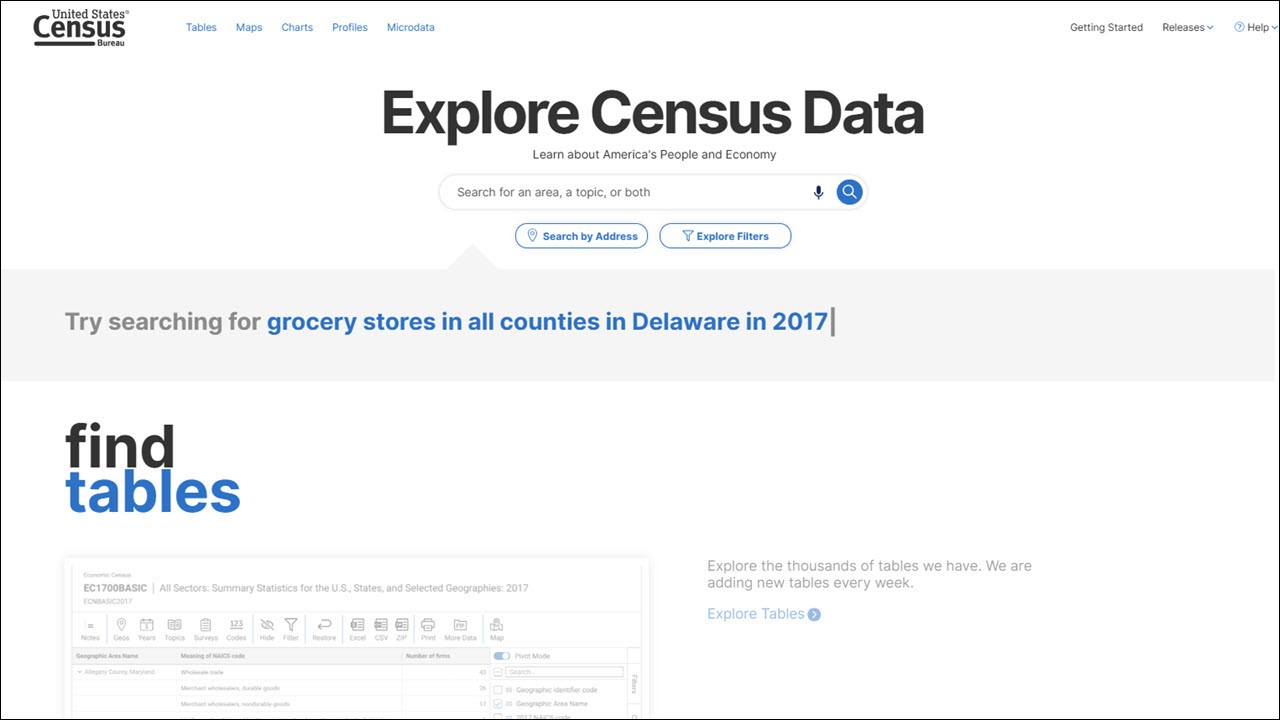The width and height of the screenshot is (1280, 720).
Task: Click the Search by Address button
Action: tap(581, 236)
